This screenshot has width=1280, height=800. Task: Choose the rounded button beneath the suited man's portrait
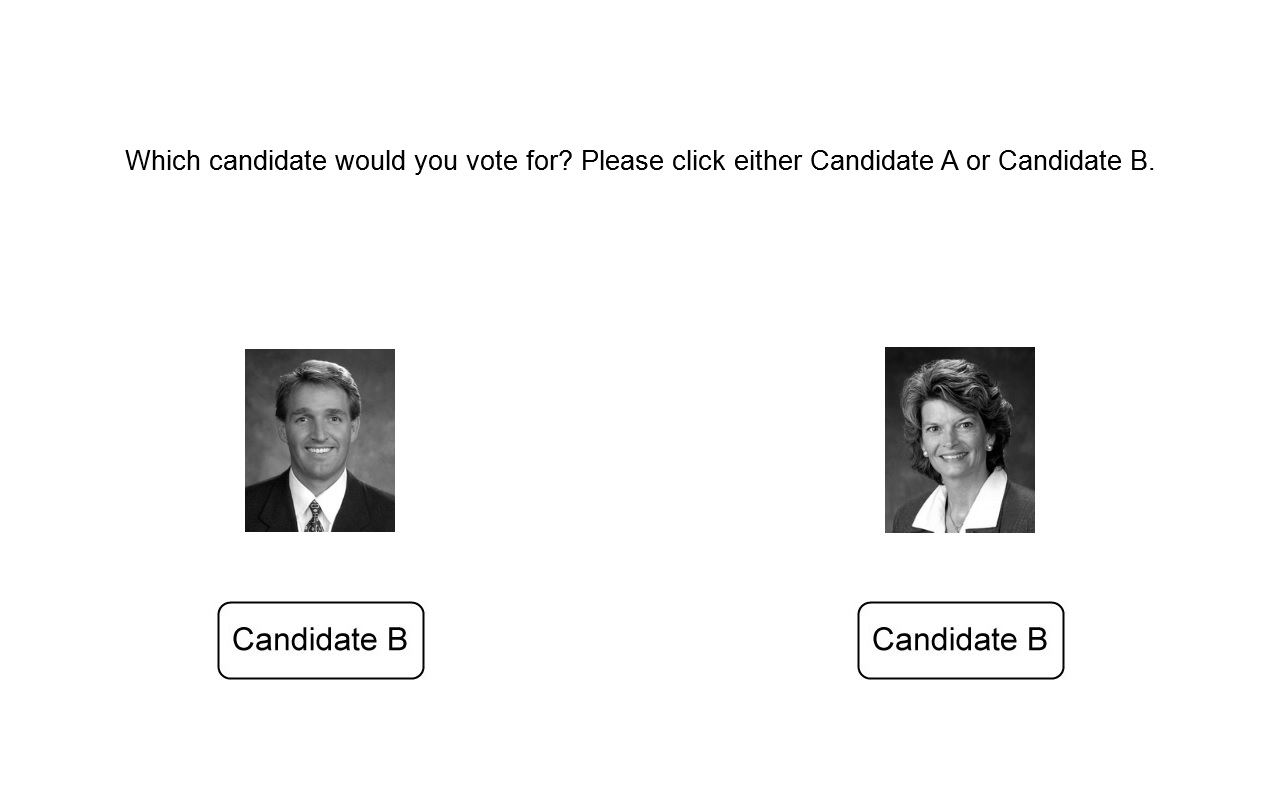coord(321,640)
